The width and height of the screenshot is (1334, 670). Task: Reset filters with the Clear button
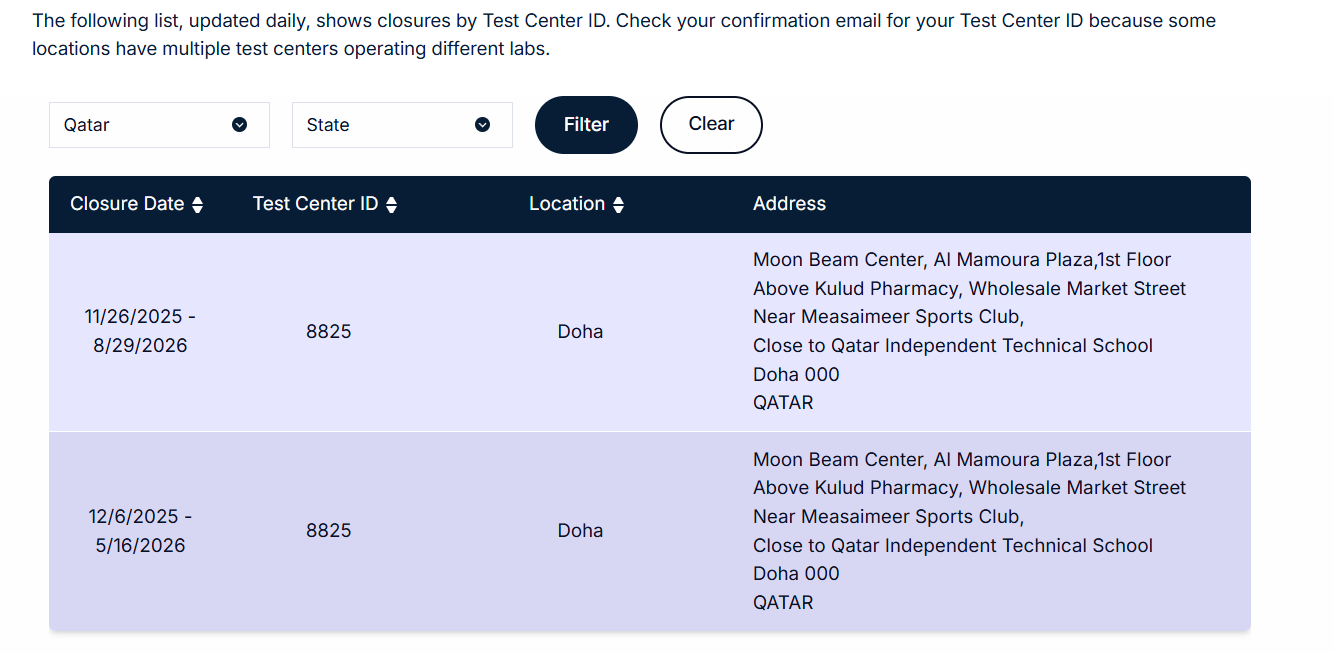(x=711, y=125)
